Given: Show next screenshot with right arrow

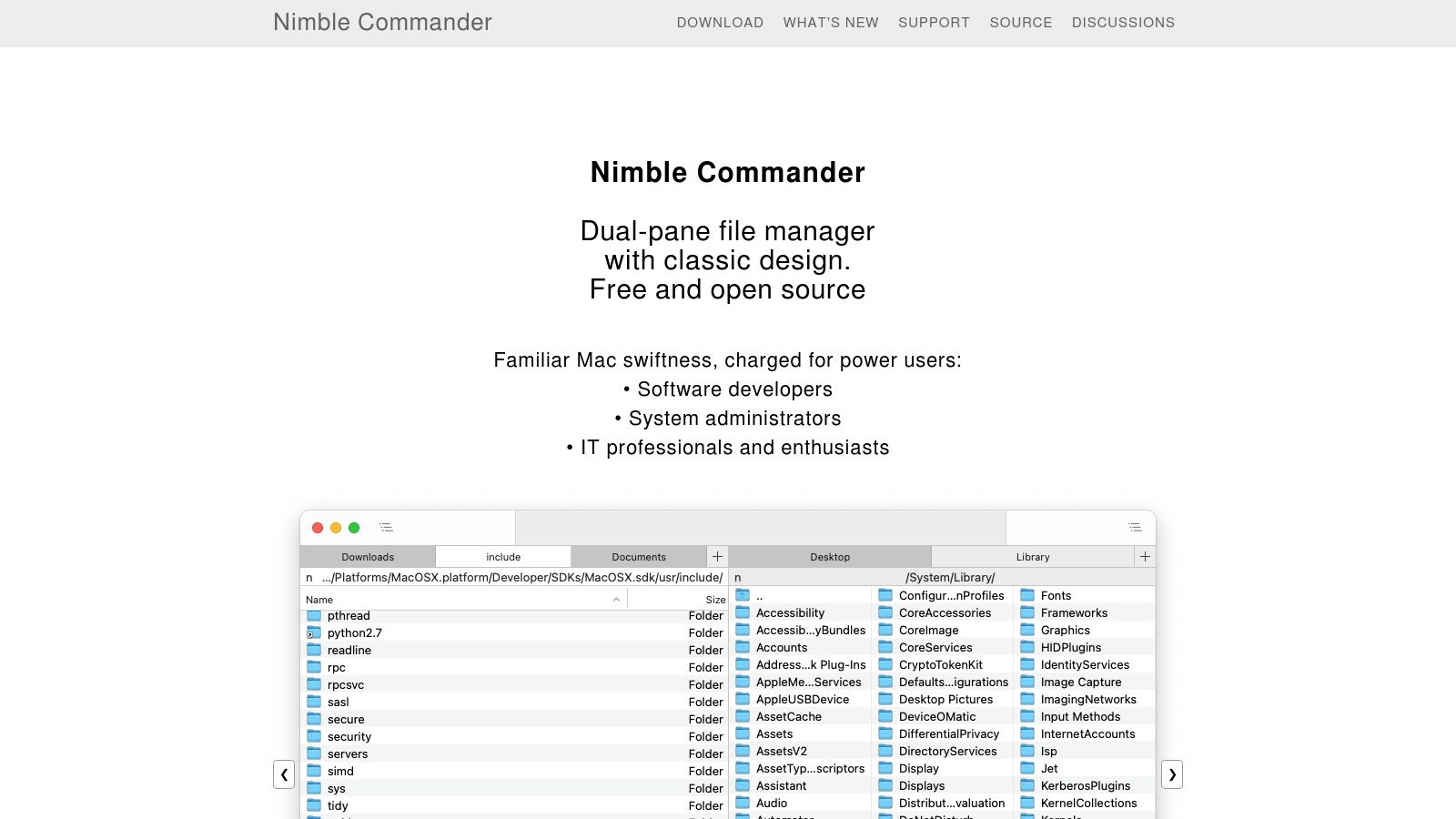Looking at the screenshot, I should [x=1172, y=774].
